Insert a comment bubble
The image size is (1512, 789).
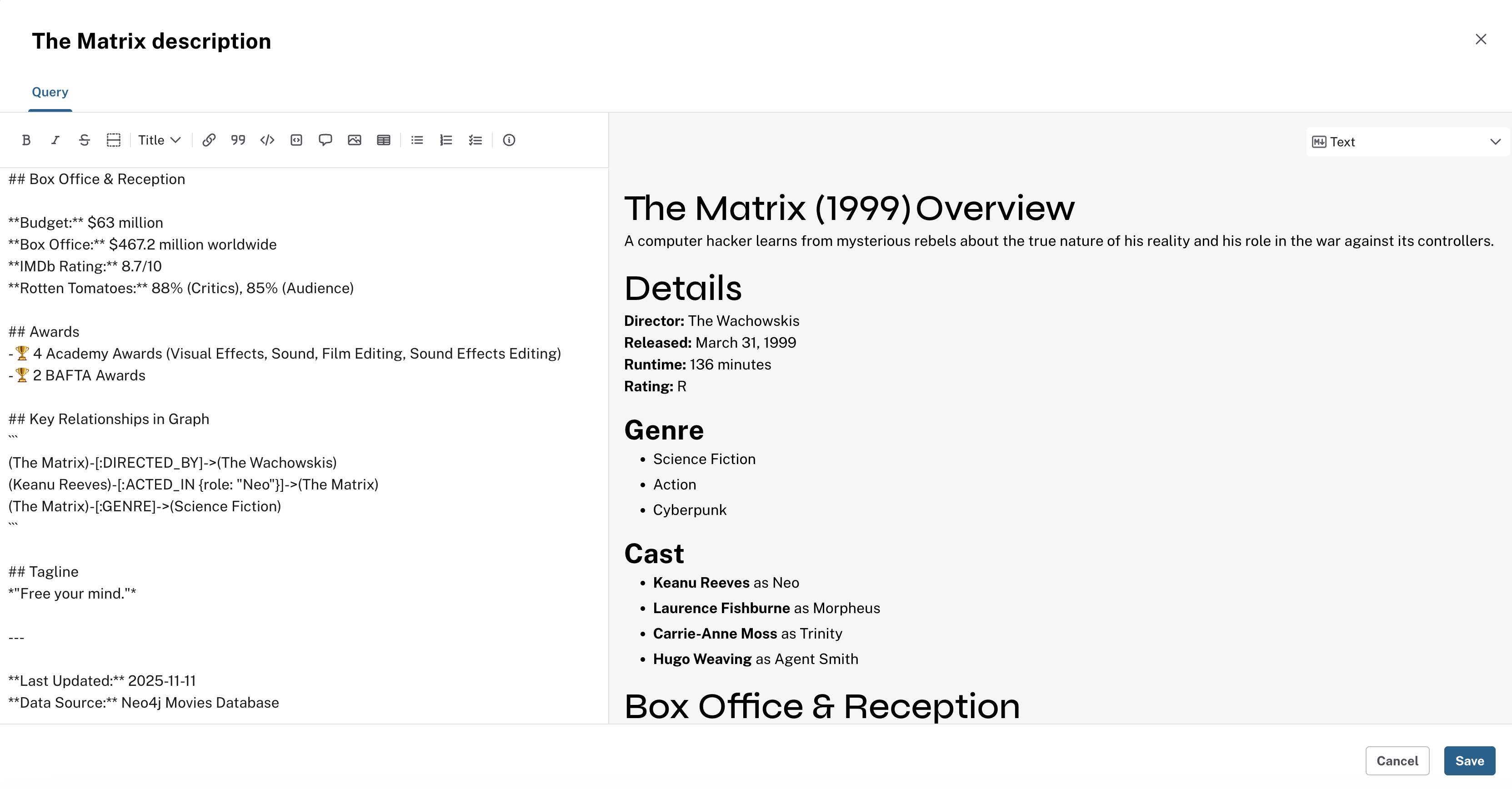tap(325, 140)
